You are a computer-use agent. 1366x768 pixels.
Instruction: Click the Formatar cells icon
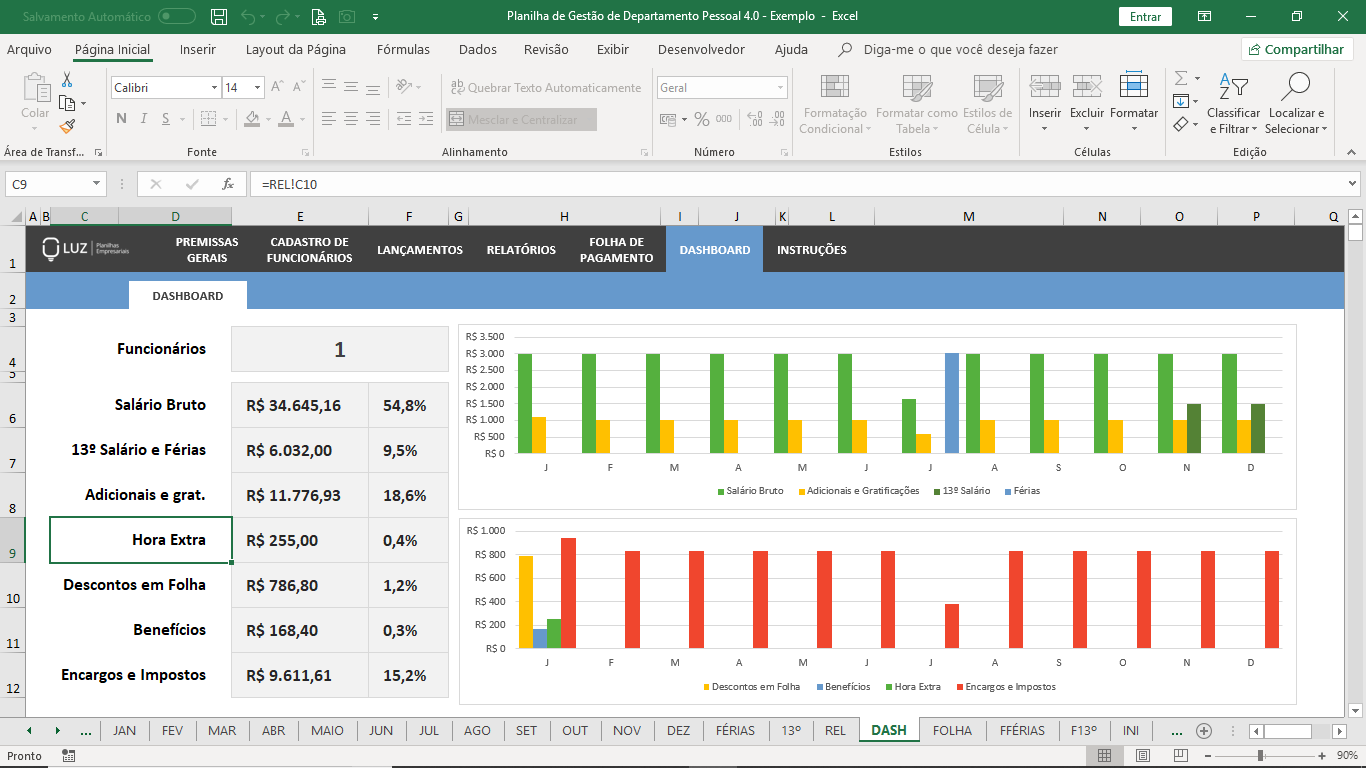tap(1134, 98)
